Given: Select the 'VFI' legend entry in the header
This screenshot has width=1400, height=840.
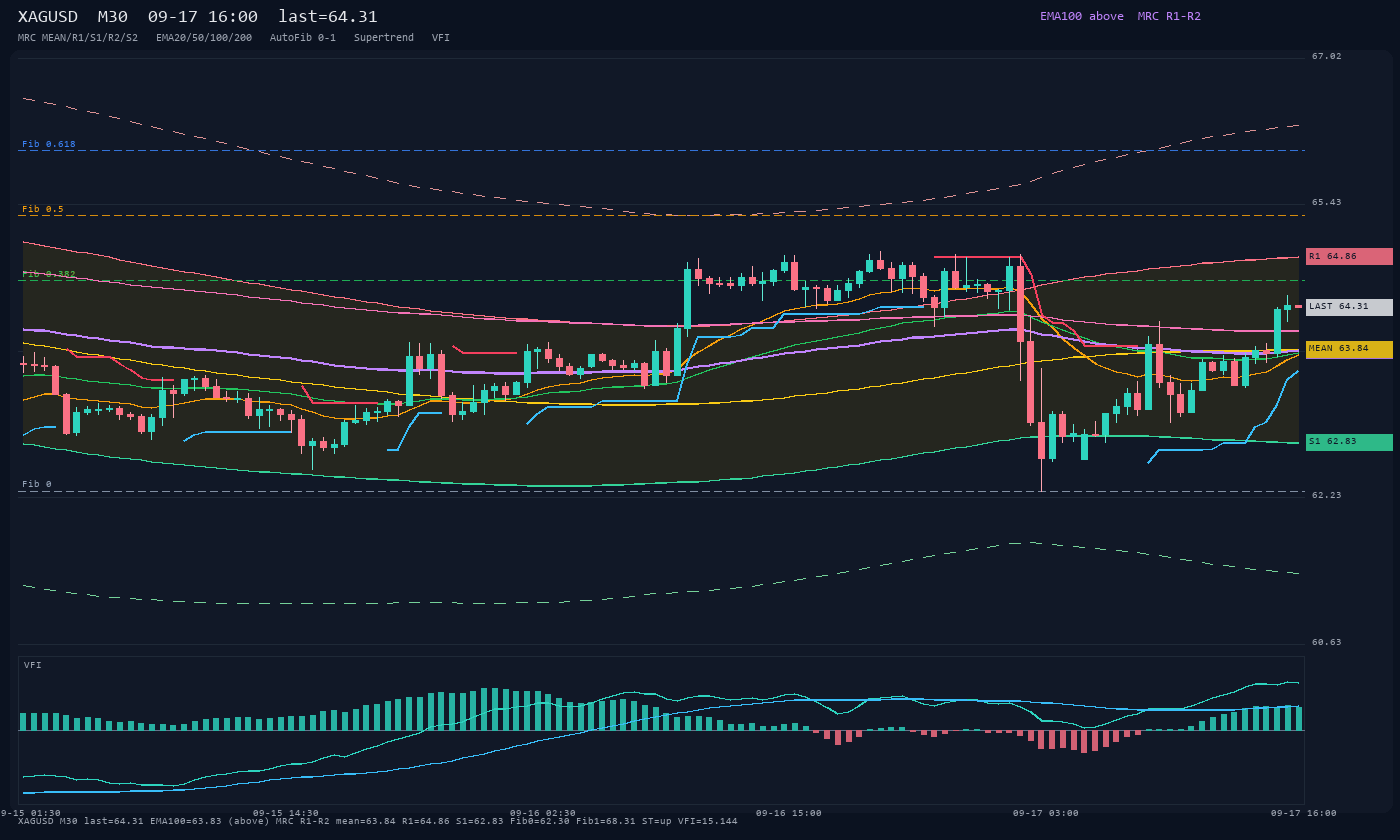Looking at the screenshot, I should (441, 38).
